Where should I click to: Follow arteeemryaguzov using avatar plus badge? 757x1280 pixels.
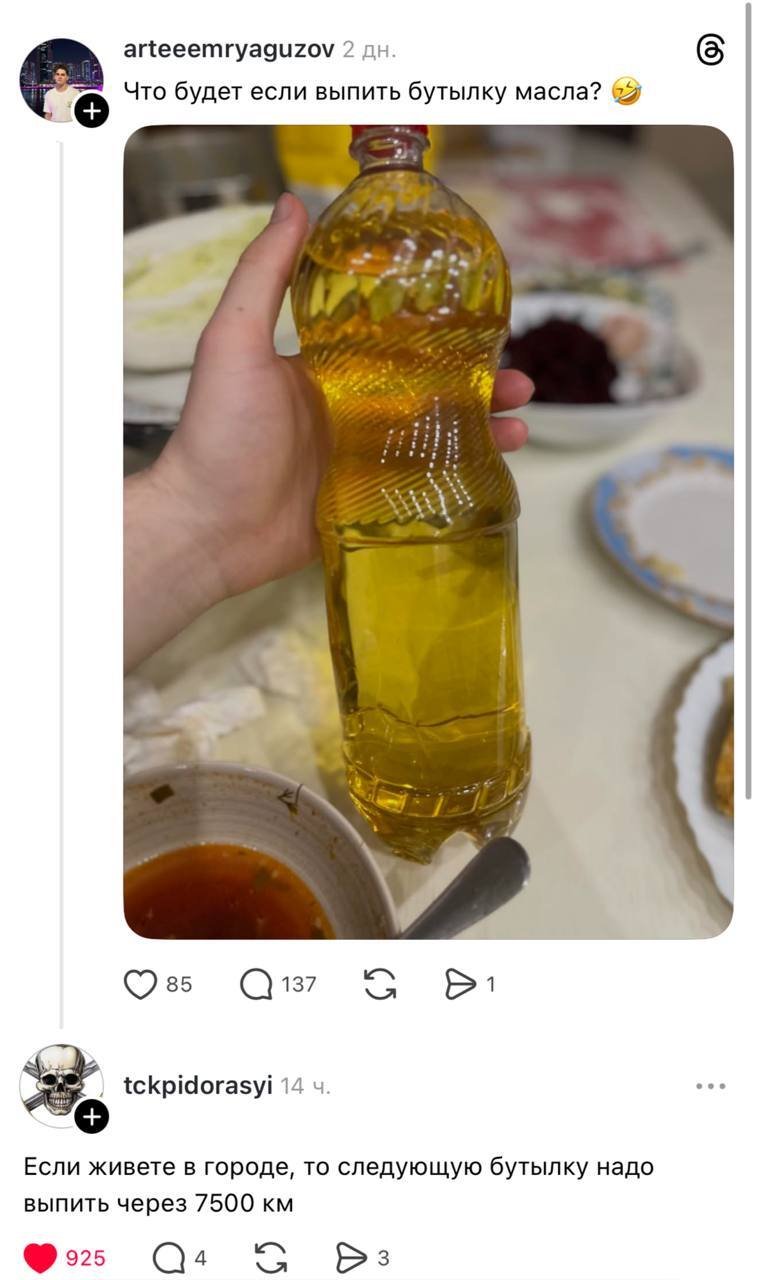pos(91,111)
